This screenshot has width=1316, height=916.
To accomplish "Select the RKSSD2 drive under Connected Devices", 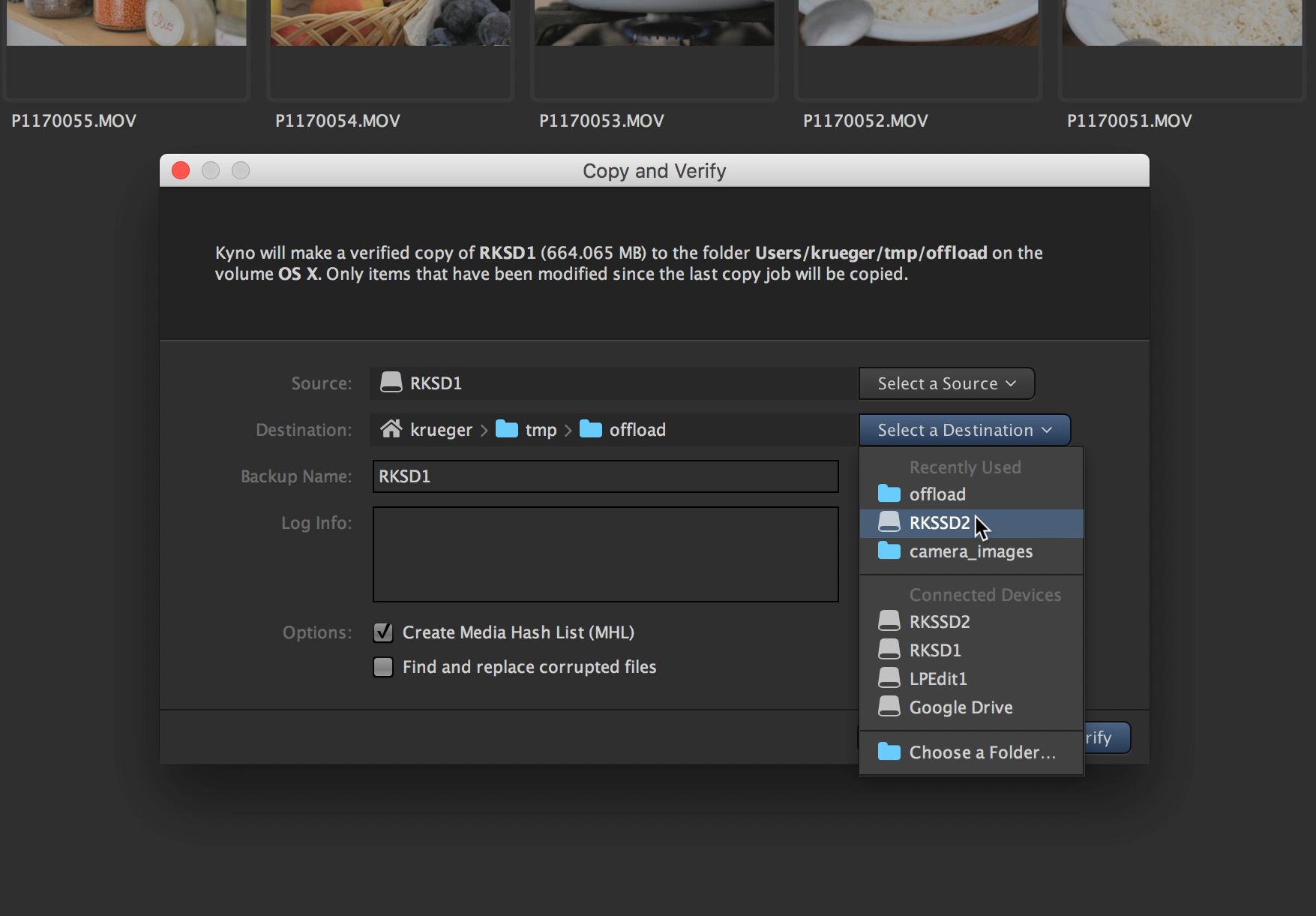I will pos(939,621).
